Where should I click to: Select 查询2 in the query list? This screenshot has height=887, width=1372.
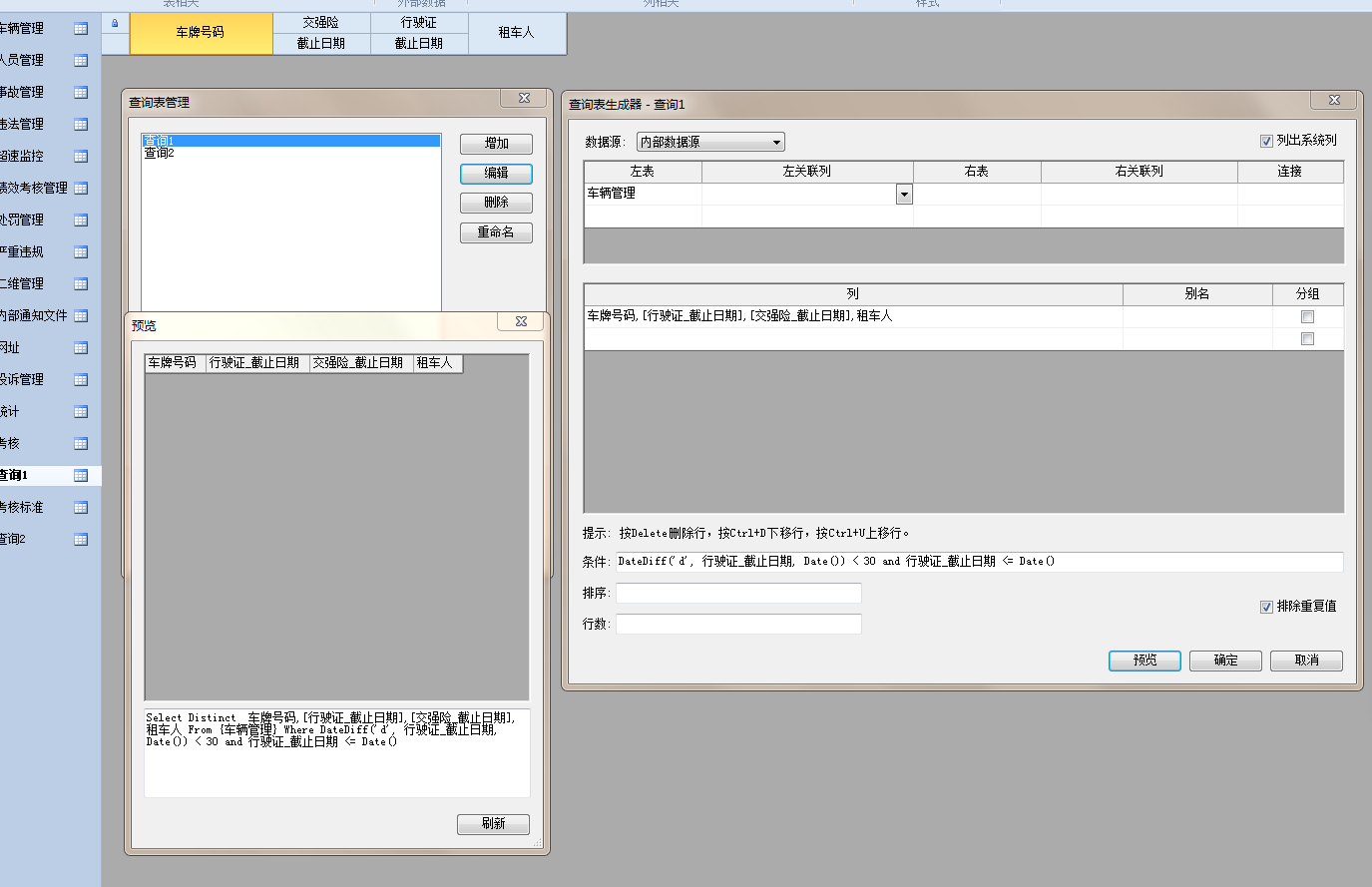pos(160,154)
